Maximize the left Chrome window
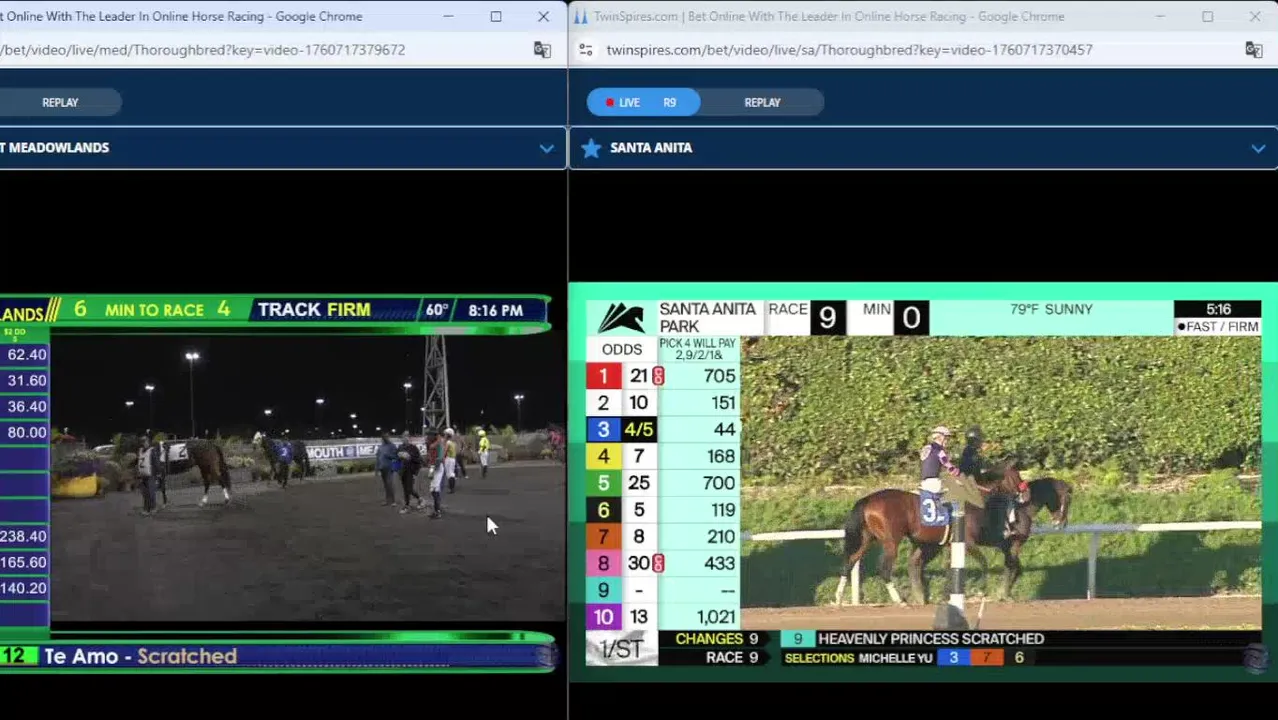The height and width of the screenshot is (720, 1278). (x=495, y=16)
